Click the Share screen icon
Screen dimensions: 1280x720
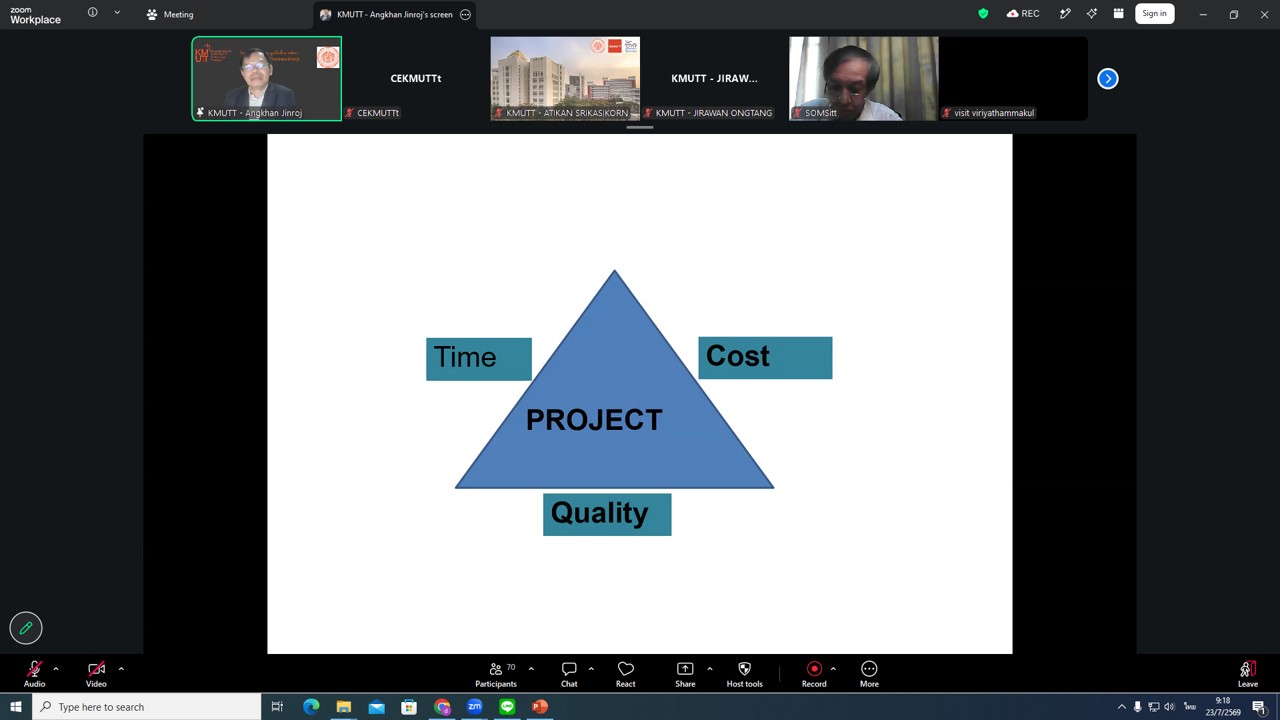(x=685, y=674)
